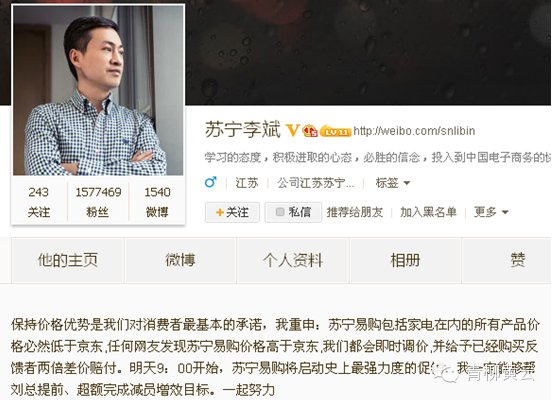Switch to the 相册 tab
This screenshot has height=400, width=553.
tap(405, 260)
